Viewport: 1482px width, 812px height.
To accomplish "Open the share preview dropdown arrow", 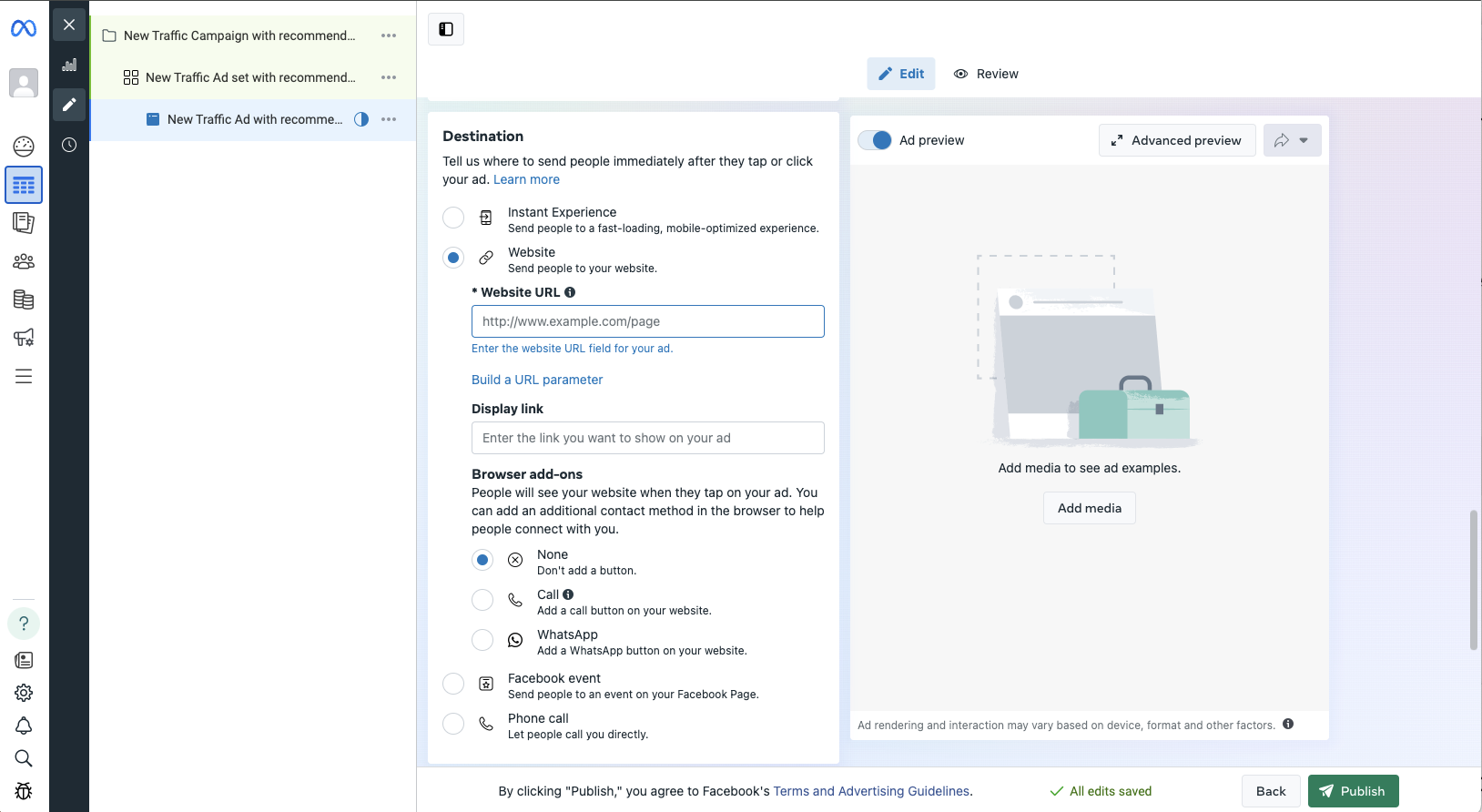I will pos(1304,140).
